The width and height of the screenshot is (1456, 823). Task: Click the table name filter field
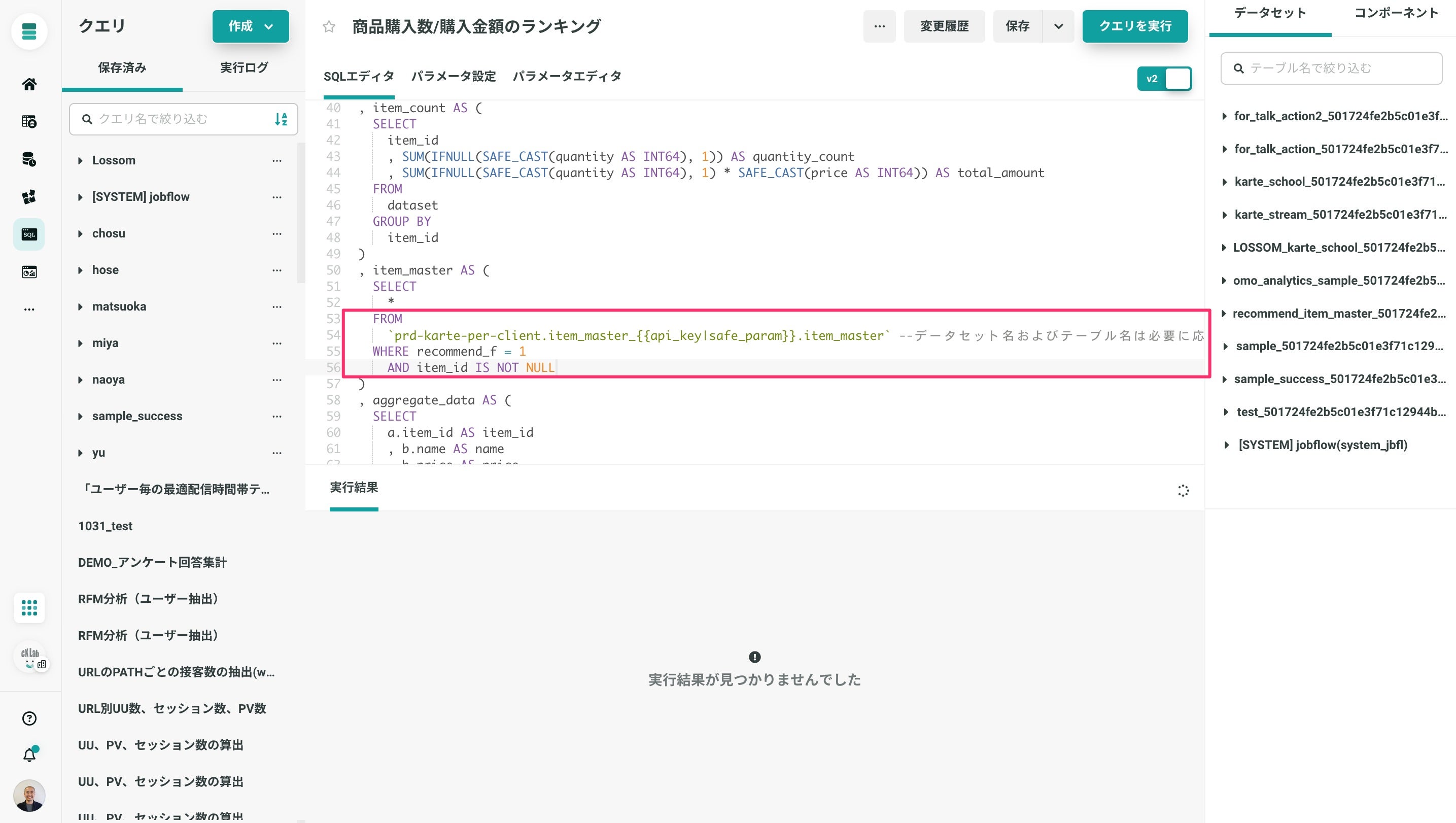click(1332, 68)
